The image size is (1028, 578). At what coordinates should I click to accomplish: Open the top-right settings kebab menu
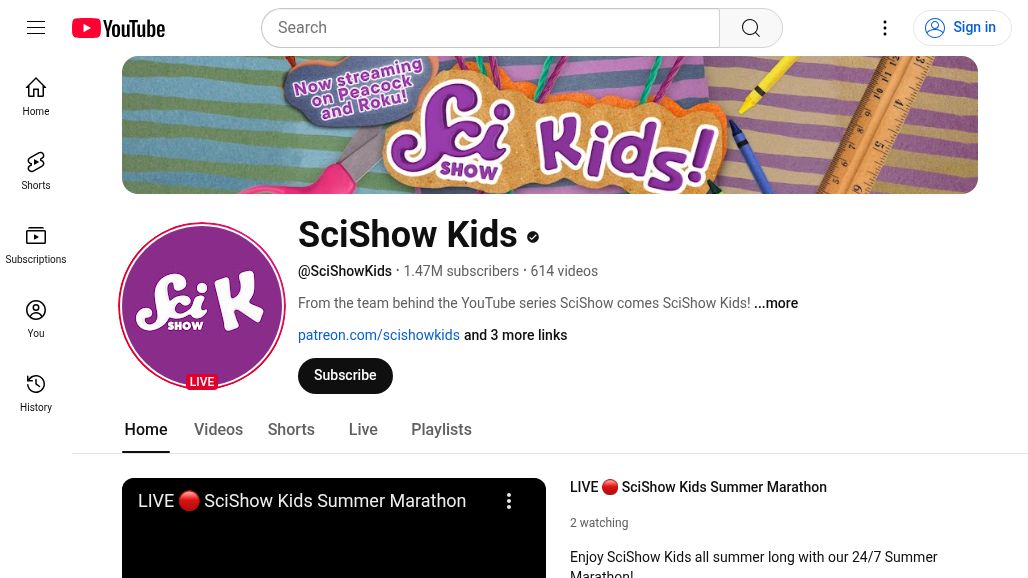pyautogui.click(x=884, y=28)
